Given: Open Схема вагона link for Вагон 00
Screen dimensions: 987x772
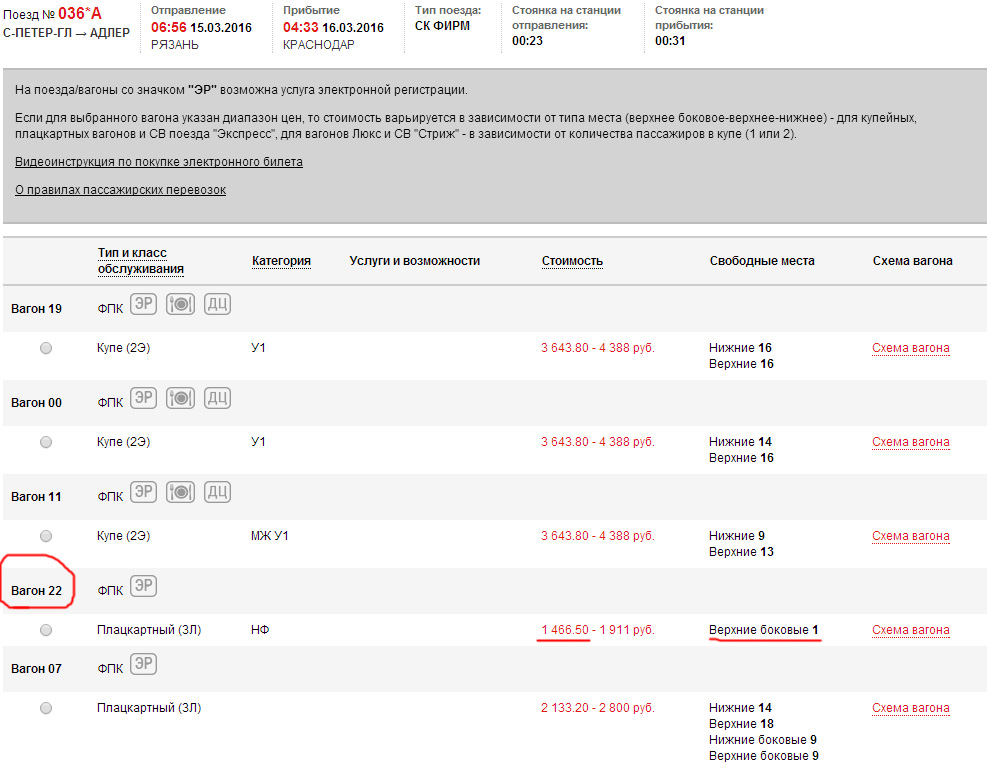Looking at the screenshot, I should click(910, 442).
